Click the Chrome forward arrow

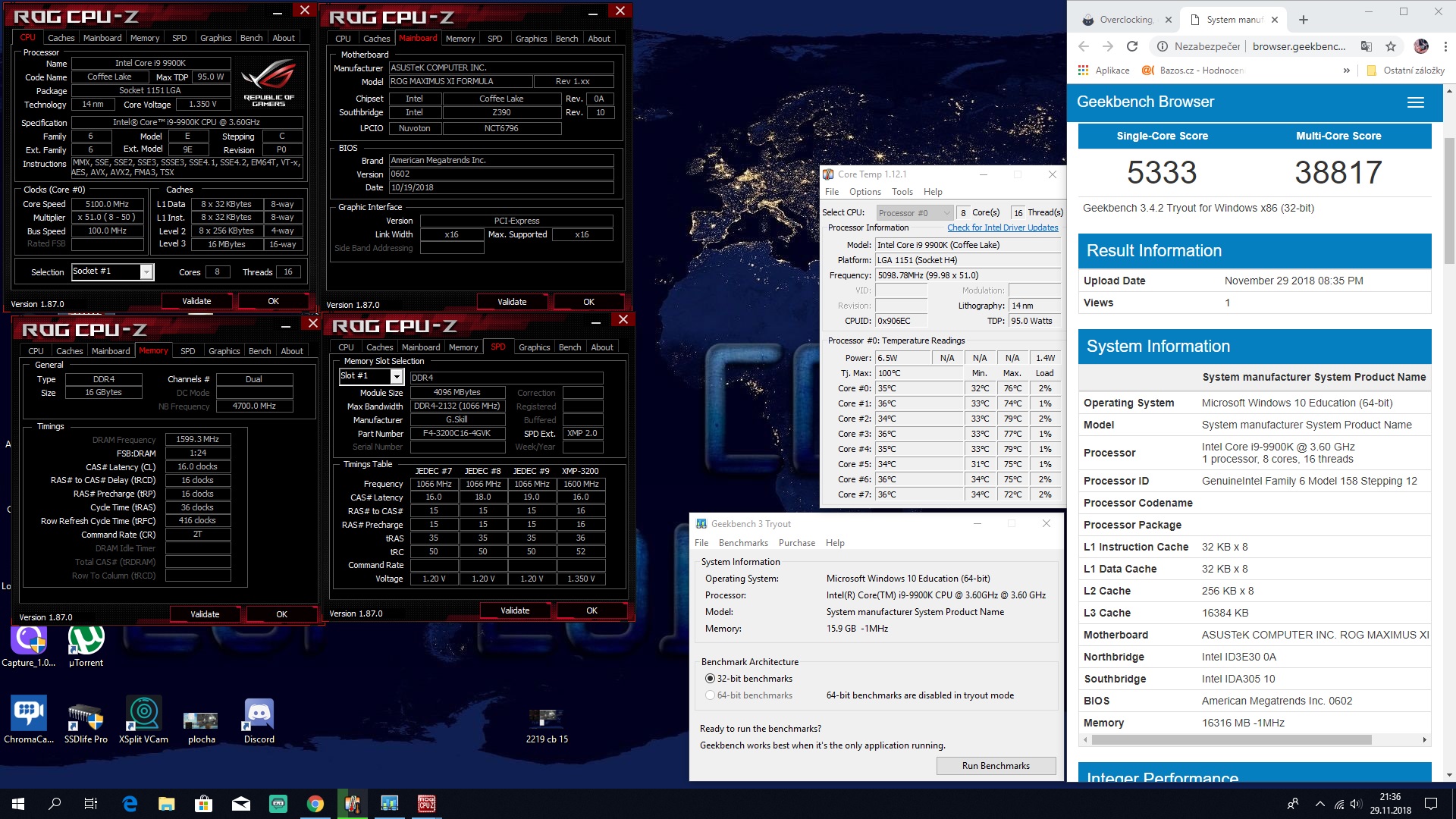tap(1108, 46)
